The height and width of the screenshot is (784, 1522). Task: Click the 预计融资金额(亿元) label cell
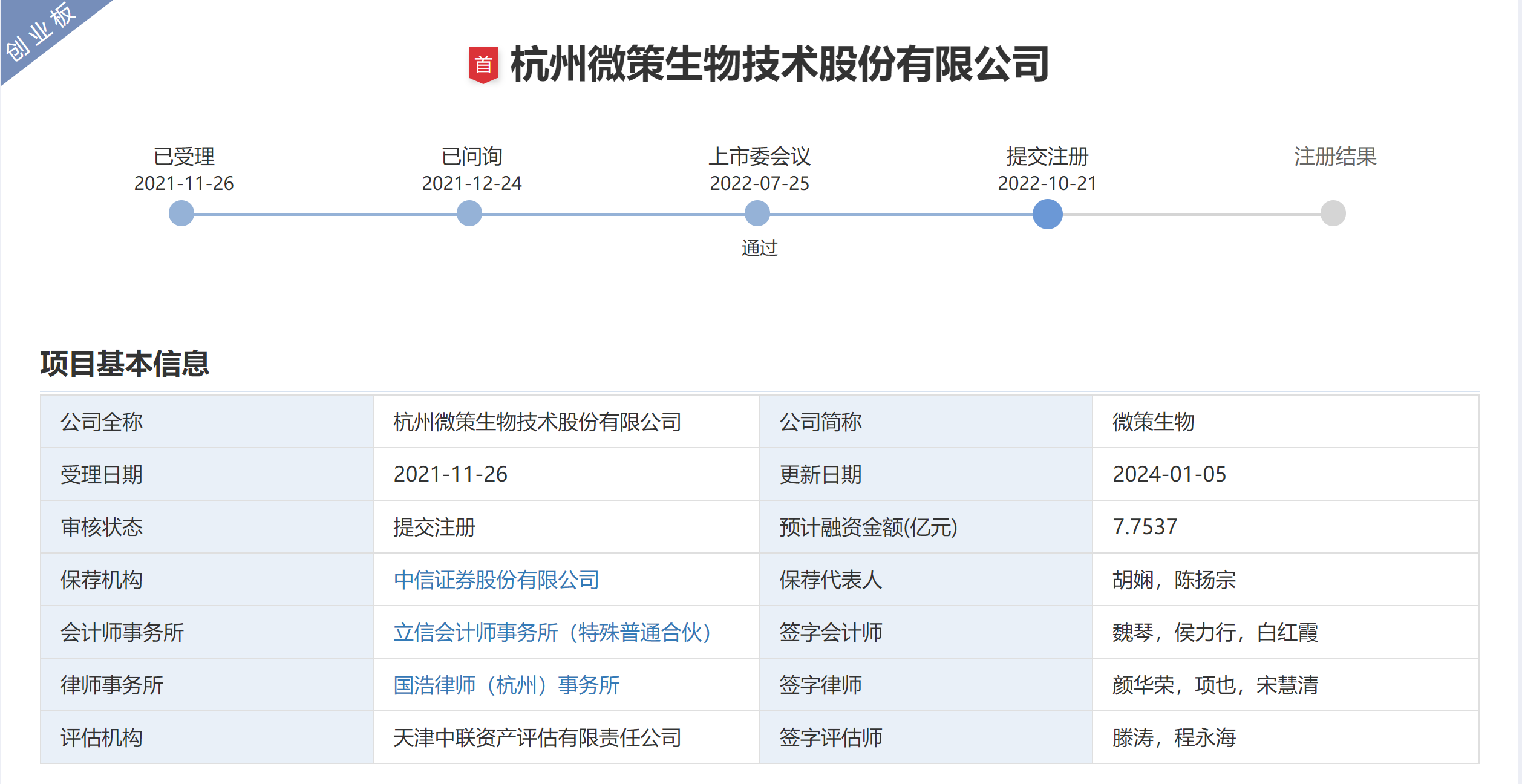pos(926,527)
